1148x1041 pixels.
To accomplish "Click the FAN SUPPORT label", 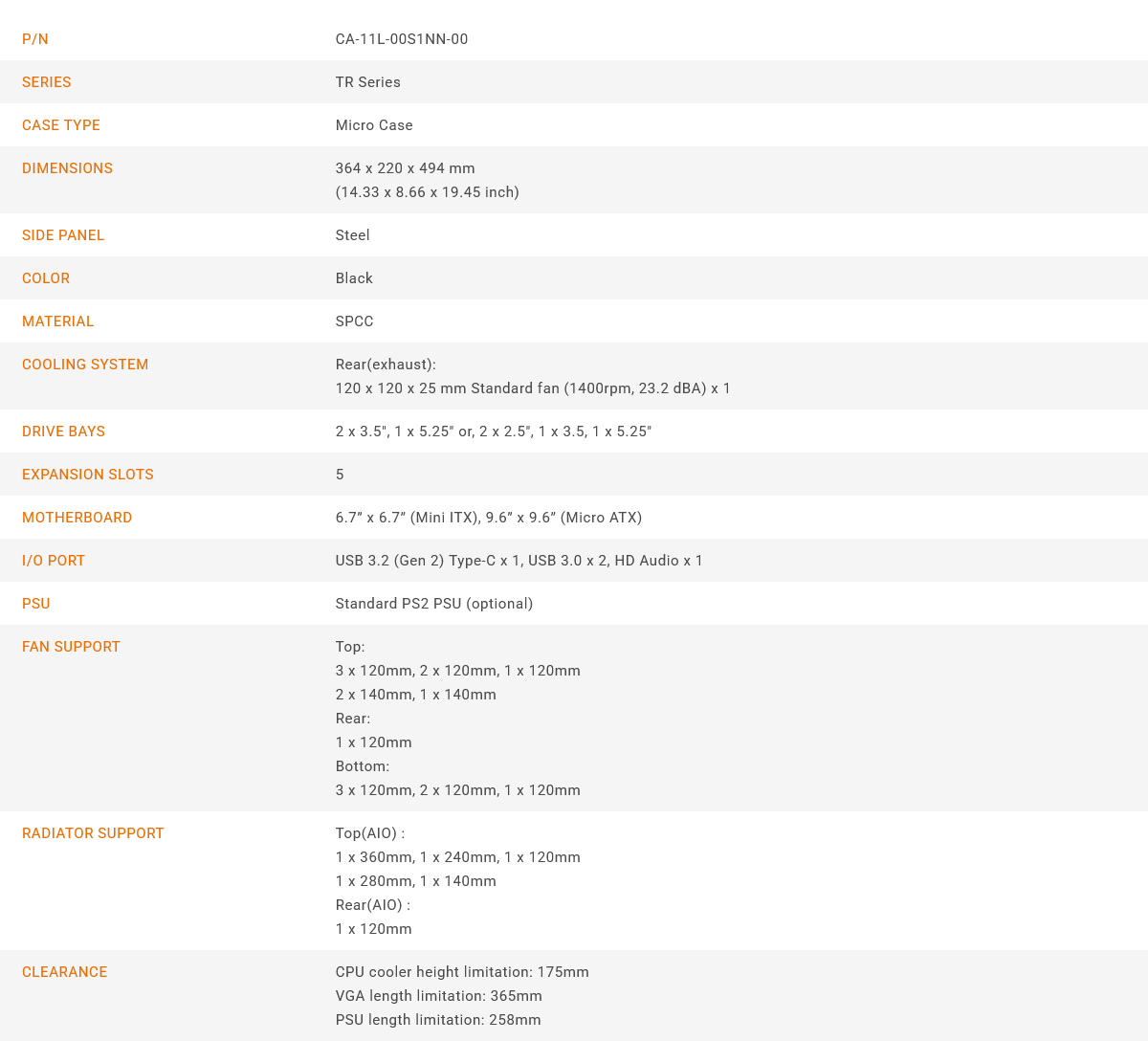I will coord(72,647).
